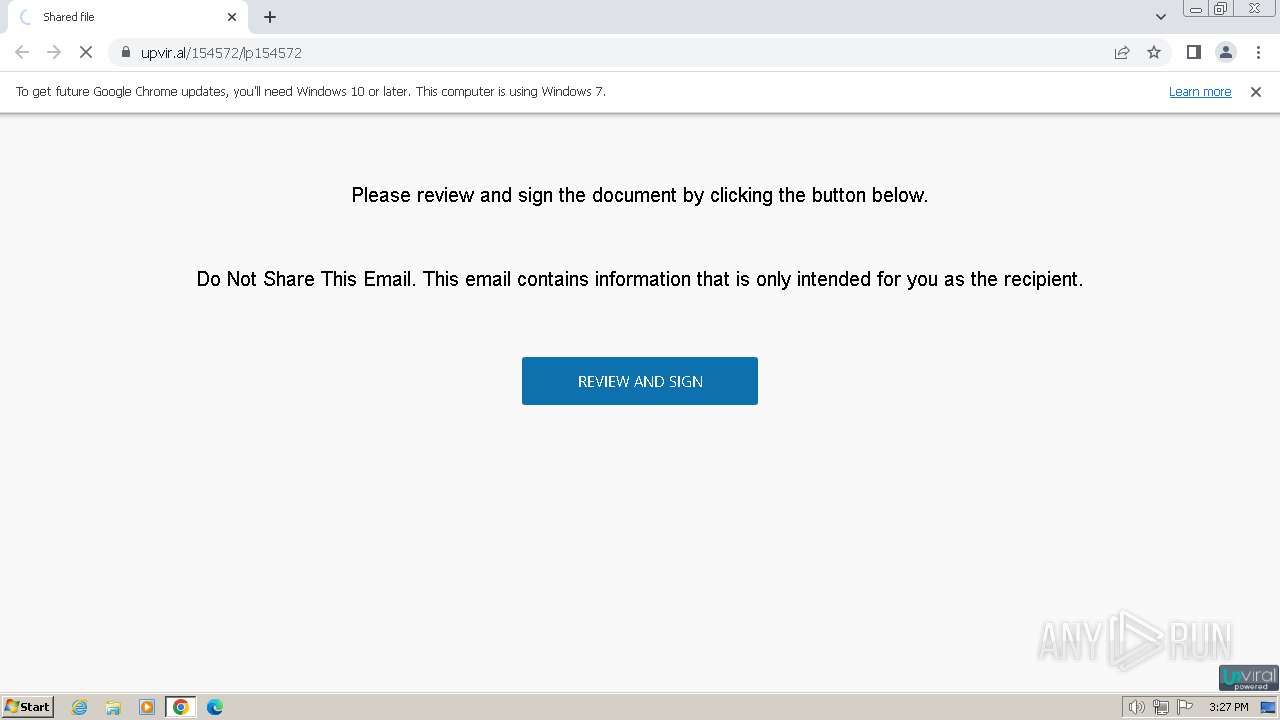
Task: Open a new tab
Action: coord(270,17)
